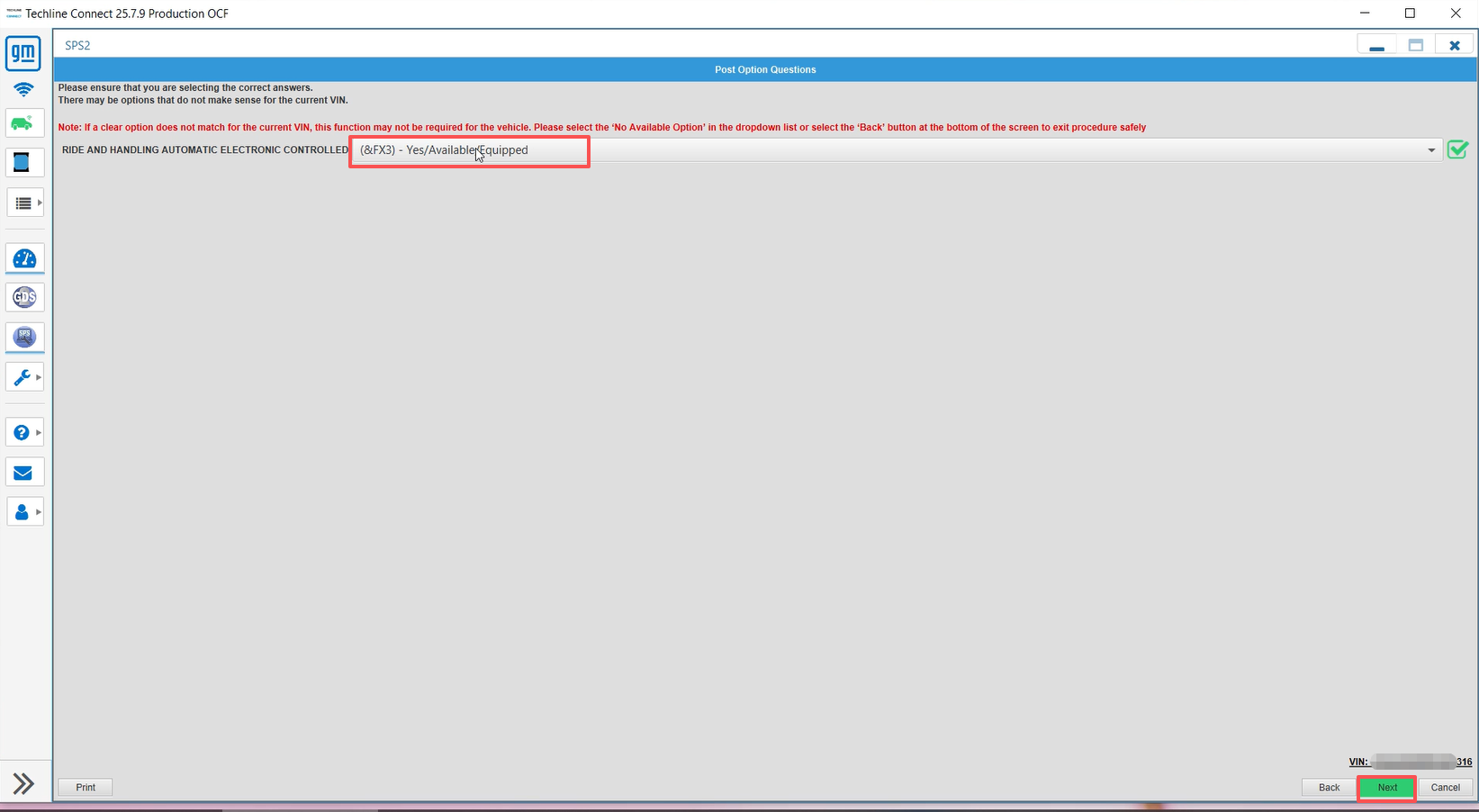Viewport: 1479px width, 812px height.
Task: Open the Ride and Handling dropdown arrow
Action: [1431, 150]
